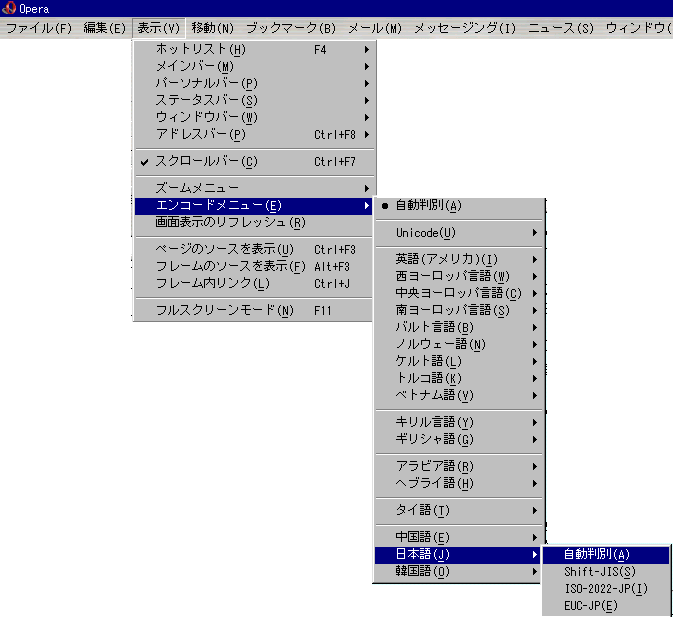
Task: Select ページのソースを表示(U)
Action: pyautogui.click(x=253, y=249)
